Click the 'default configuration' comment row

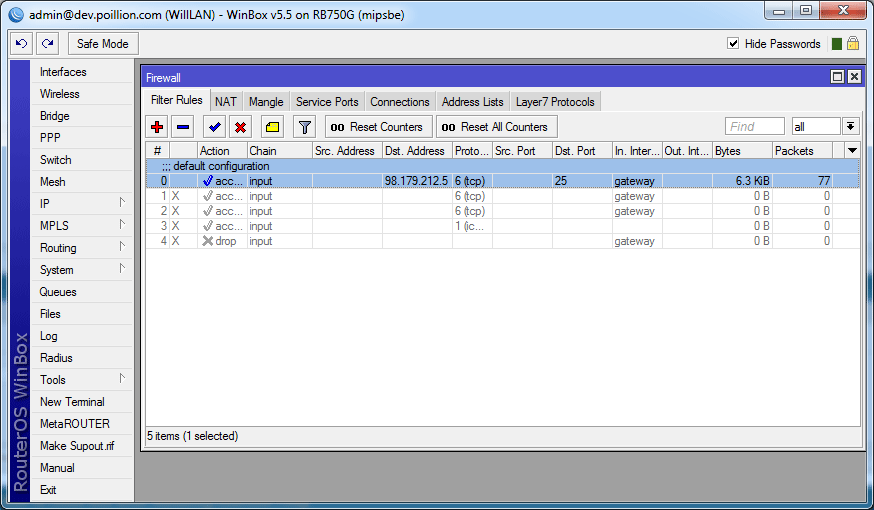pyautogui.click(x=503, y=166)
